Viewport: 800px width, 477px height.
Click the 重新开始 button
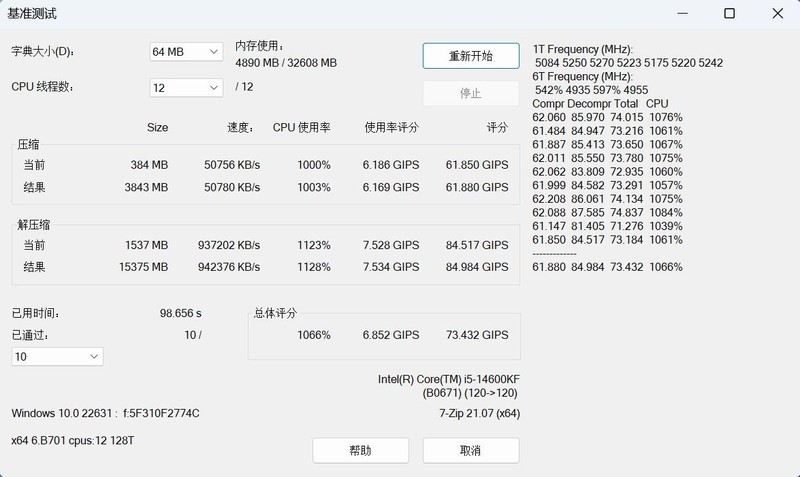471,56
